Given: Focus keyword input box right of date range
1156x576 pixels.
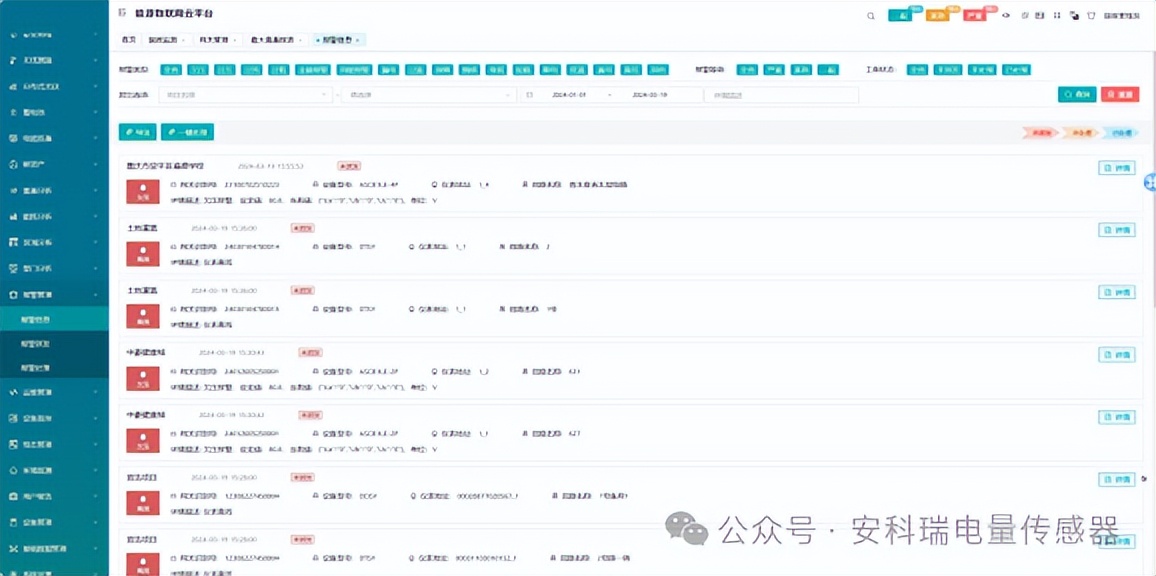Looking at the screenshot, I should coord(781,95).
